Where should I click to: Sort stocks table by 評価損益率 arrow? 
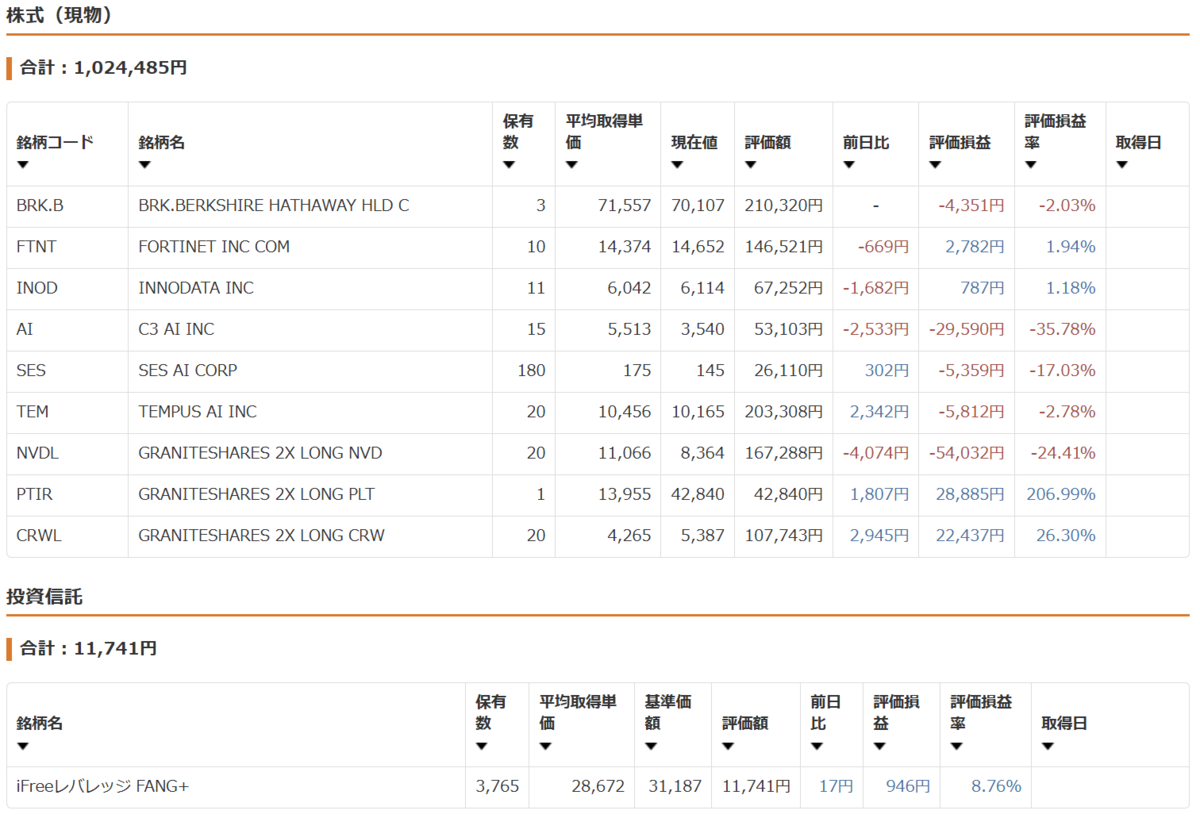1030,165
